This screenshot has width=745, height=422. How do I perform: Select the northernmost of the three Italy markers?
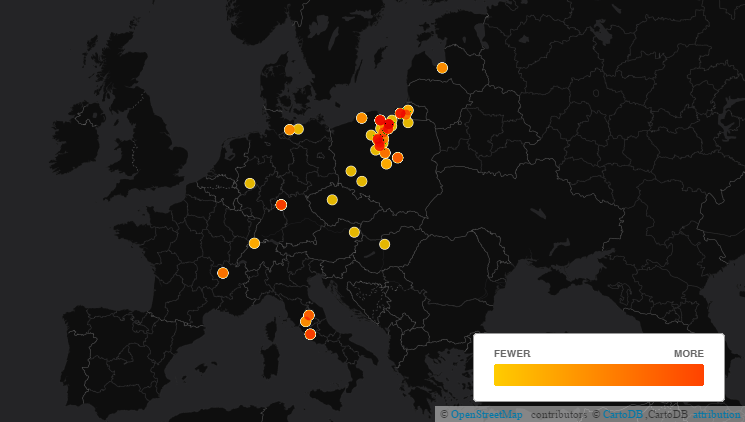click(x=309, y=315)
